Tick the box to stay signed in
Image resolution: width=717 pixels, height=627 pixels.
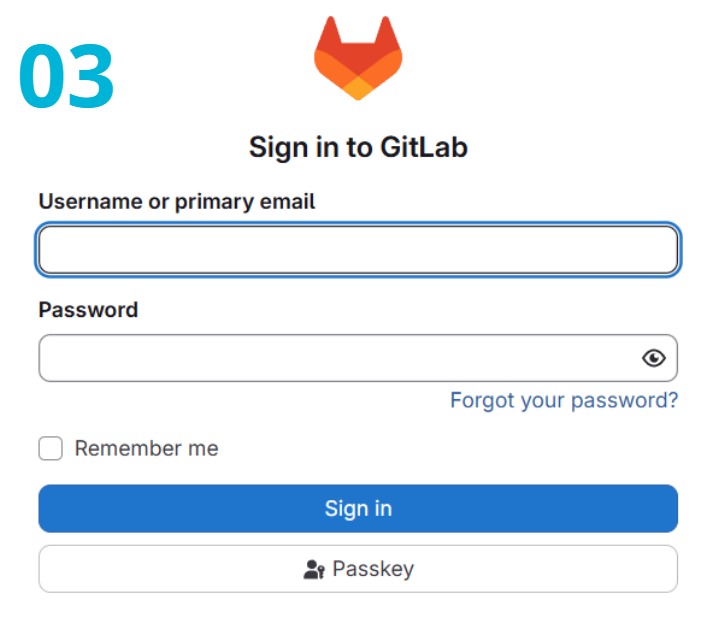point(51,448)
